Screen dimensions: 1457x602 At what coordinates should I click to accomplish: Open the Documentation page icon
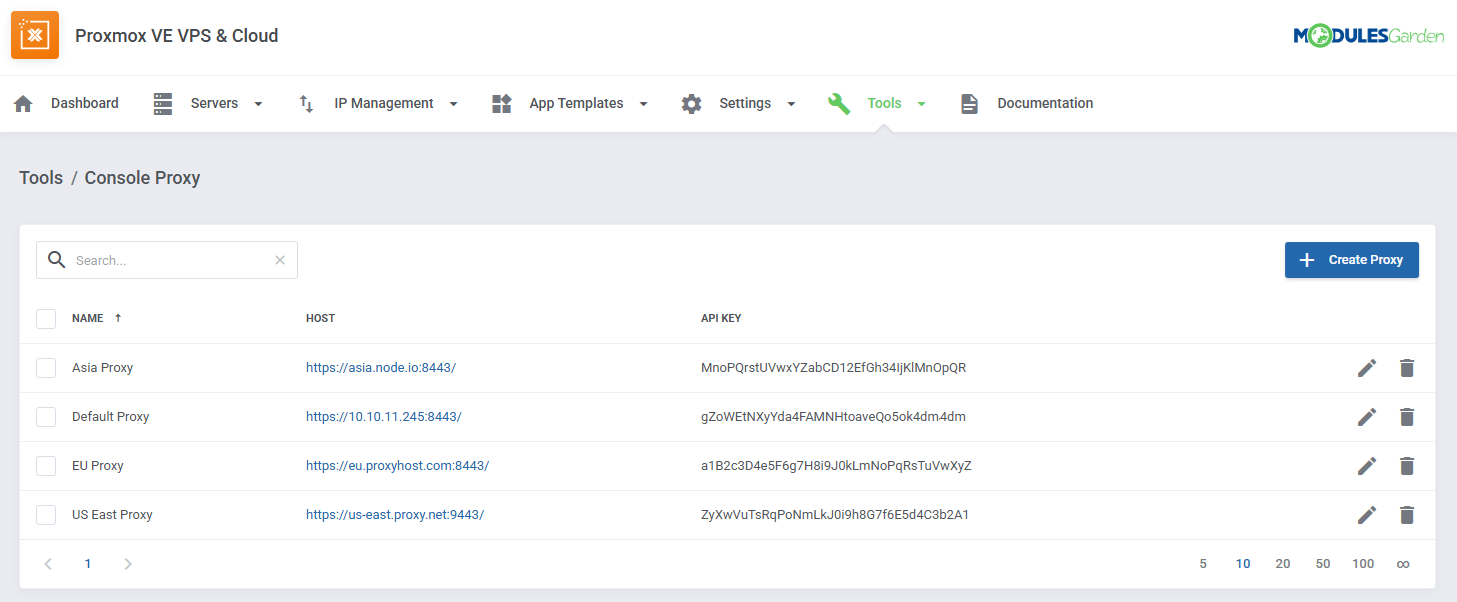tap(968, 102)
